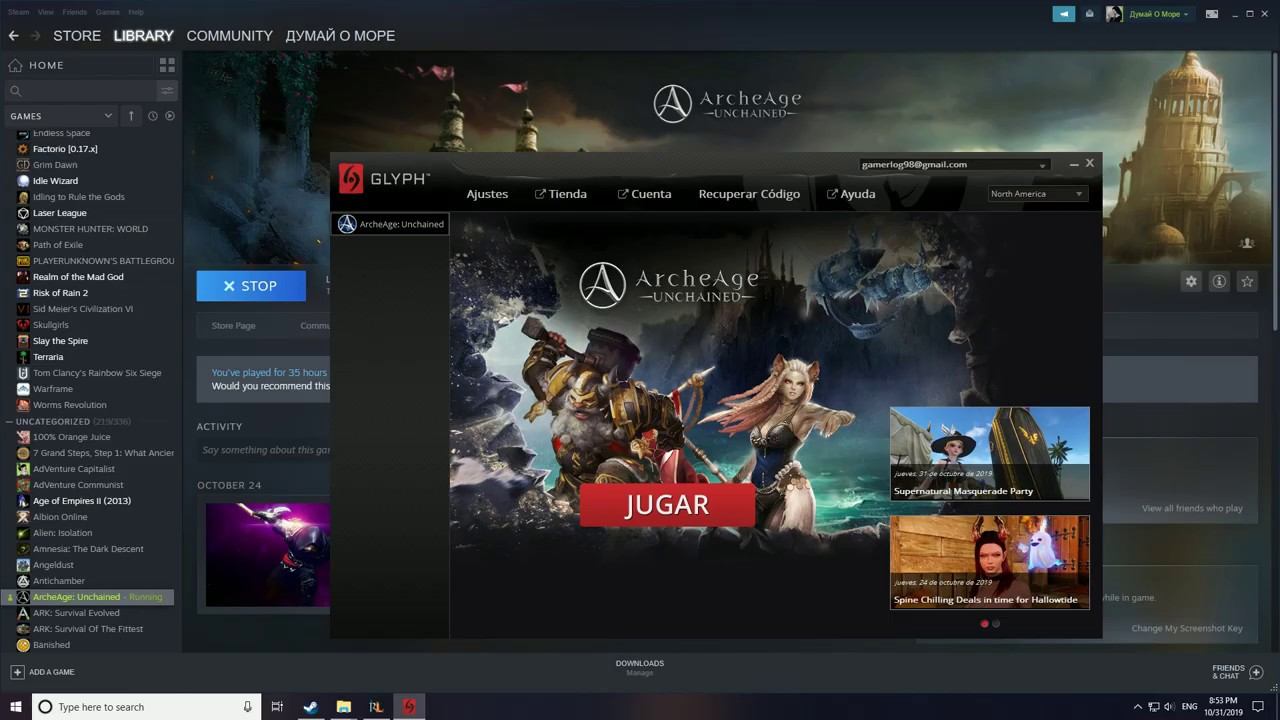Screen dimensions: 1280x720
Task: Enter Big Picture mode icon
Action: coord(1212,14)
